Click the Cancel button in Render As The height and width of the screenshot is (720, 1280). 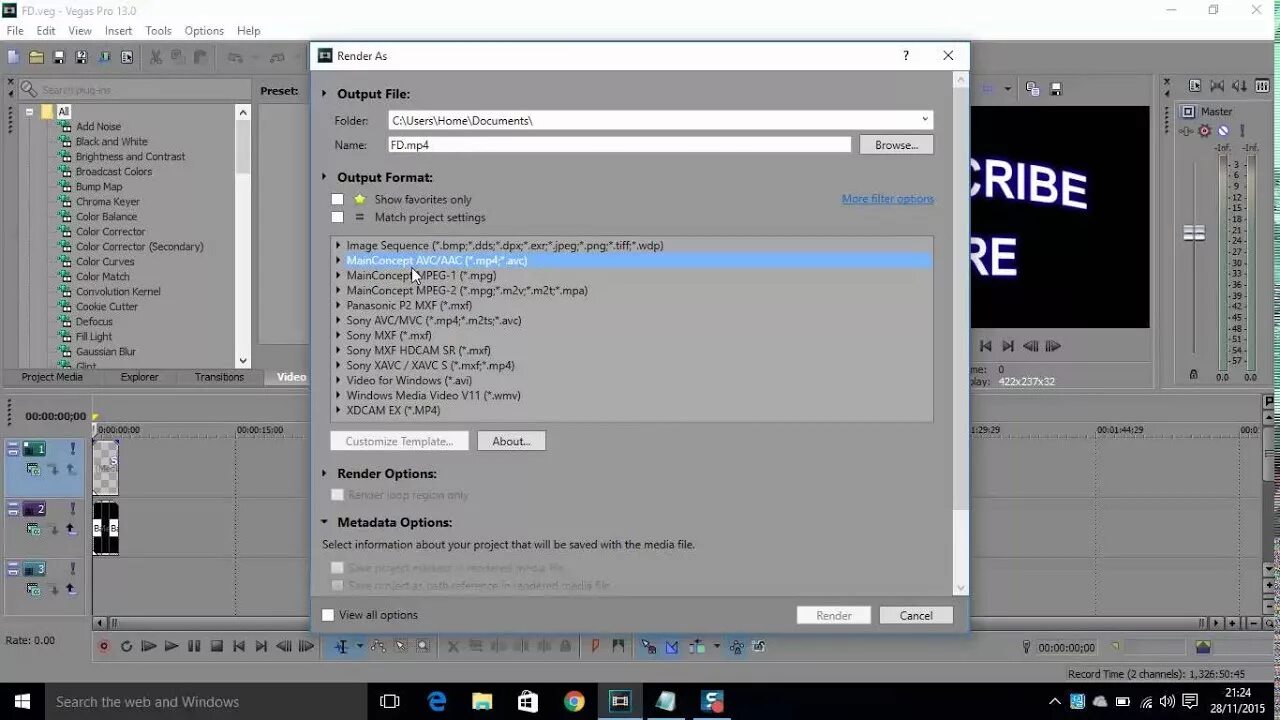click(x=916, y=616)
